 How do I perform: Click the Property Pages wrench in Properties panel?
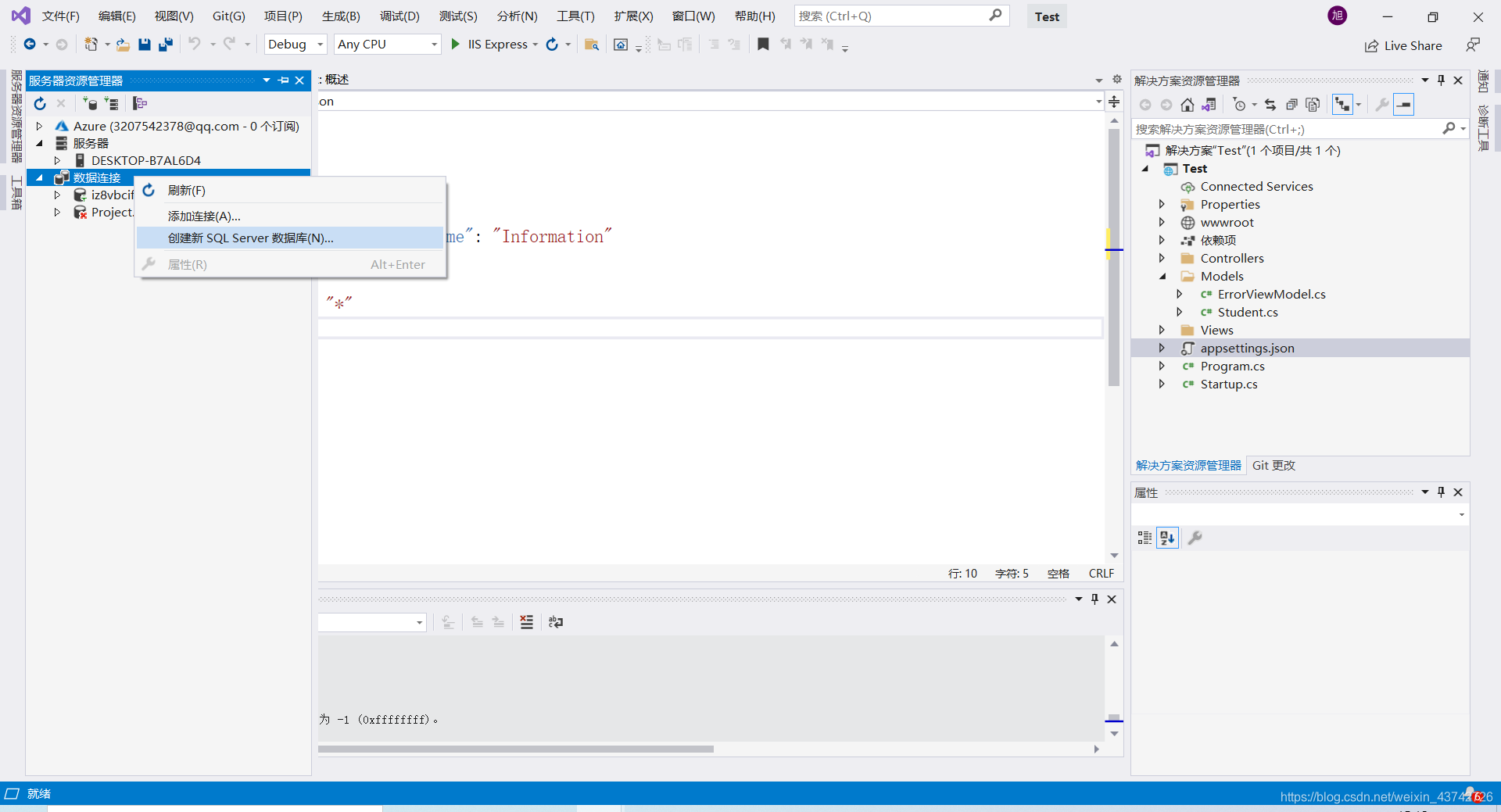[1195, 538]
